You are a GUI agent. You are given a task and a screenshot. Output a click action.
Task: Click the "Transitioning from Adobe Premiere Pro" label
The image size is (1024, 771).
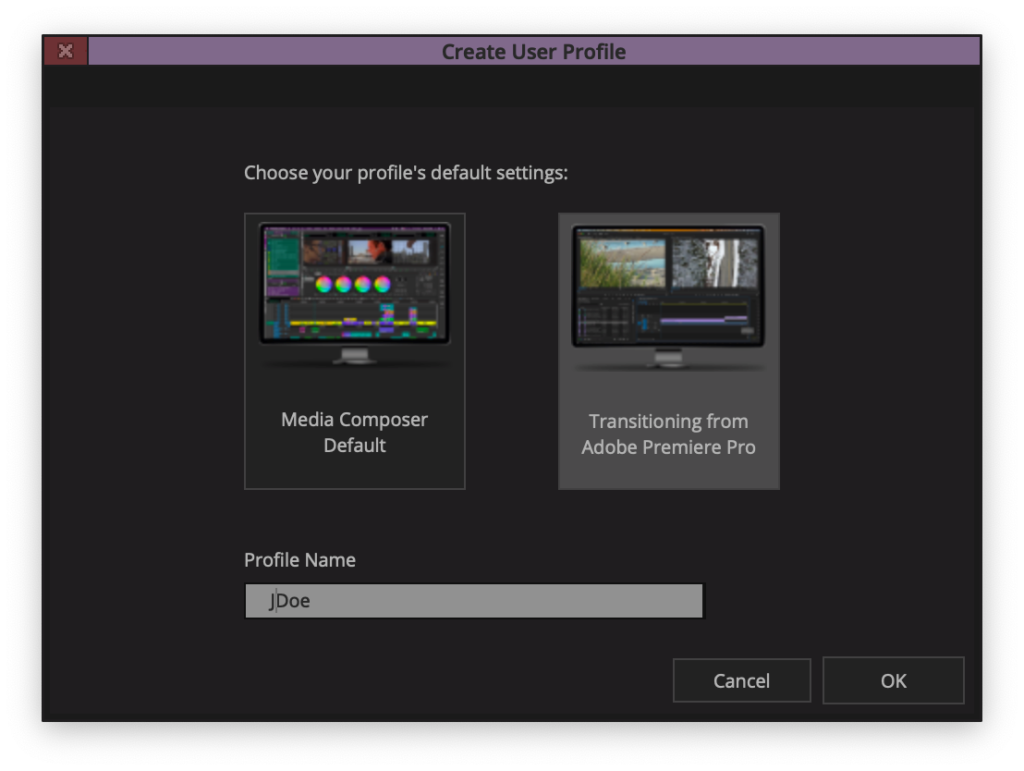[x=668, y=434]
